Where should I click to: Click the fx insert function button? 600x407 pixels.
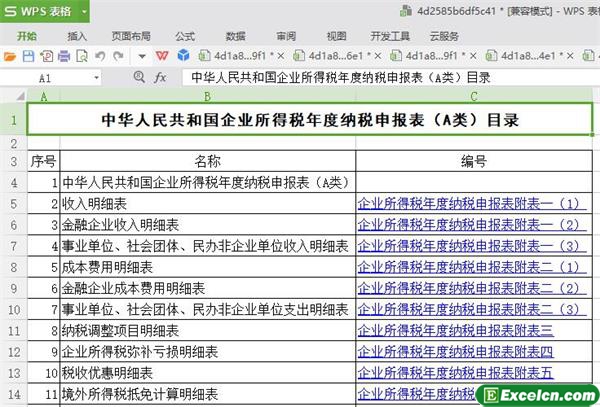pyautogui.click(x=160, y=77)
